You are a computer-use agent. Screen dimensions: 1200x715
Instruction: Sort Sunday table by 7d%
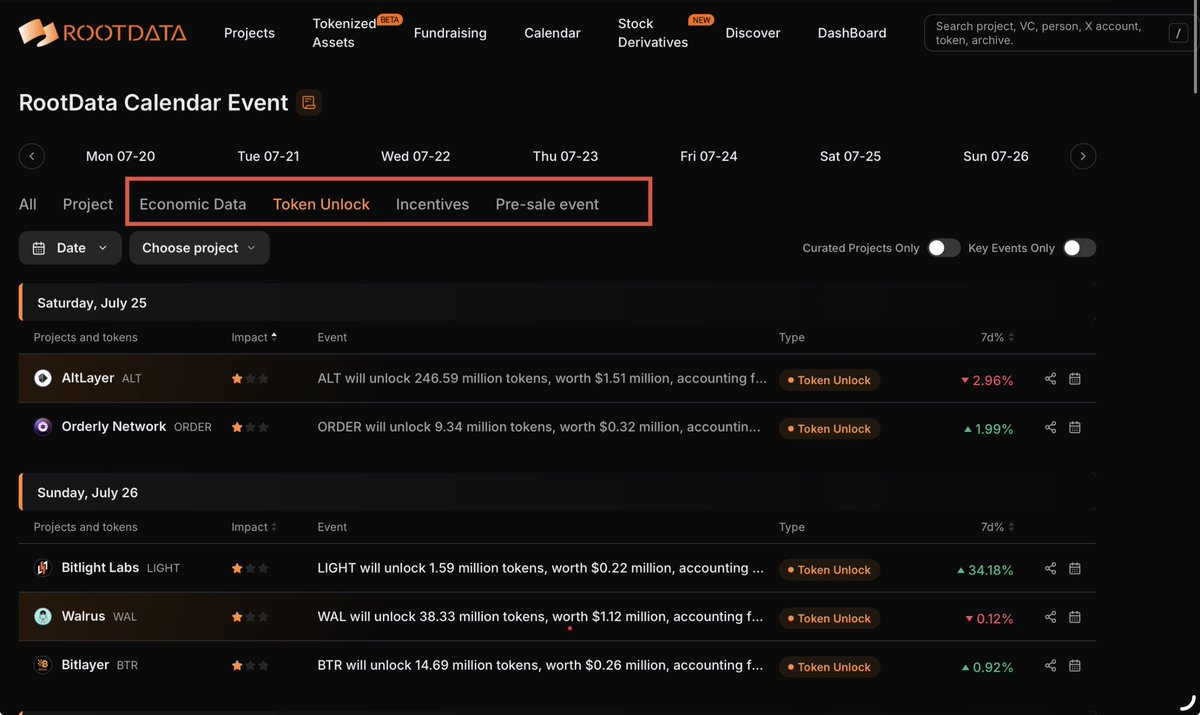pyautogui.click(x=998, y=527)
